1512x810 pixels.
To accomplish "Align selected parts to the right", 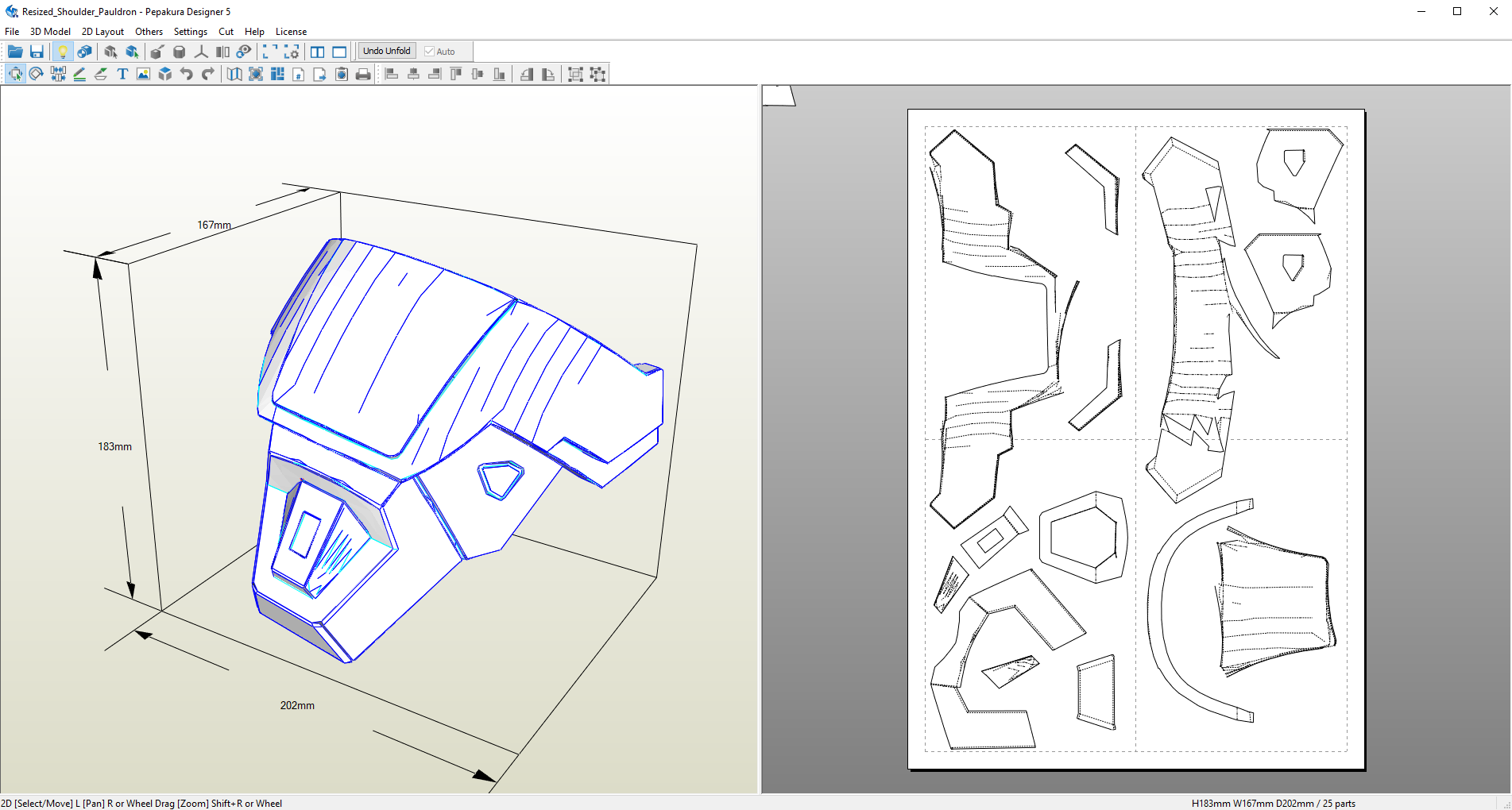I will point(435,74).
